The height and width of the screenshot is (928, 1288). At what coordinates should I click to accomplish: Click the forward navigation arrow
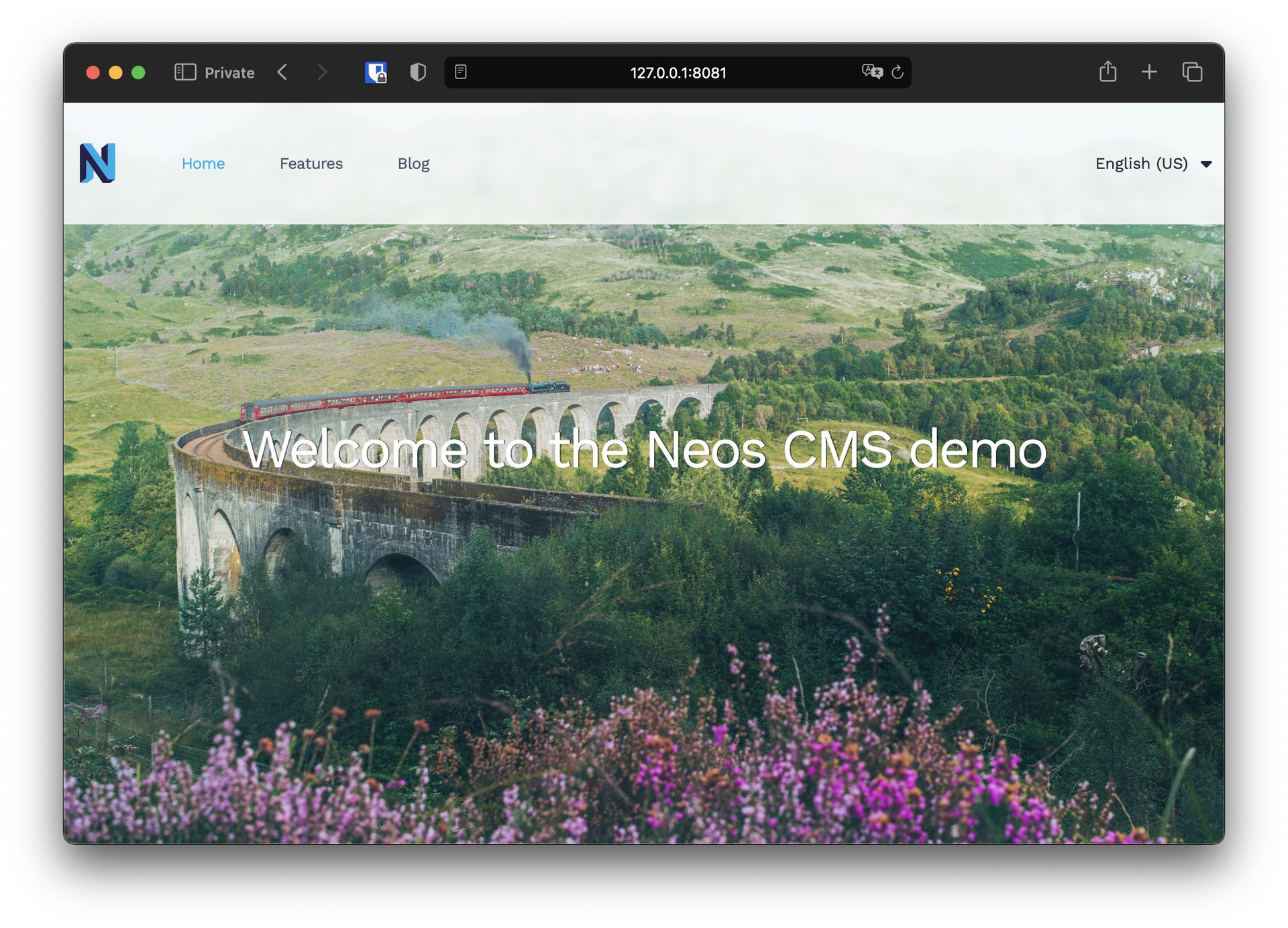pyautogui.click(x=323, y=72)
